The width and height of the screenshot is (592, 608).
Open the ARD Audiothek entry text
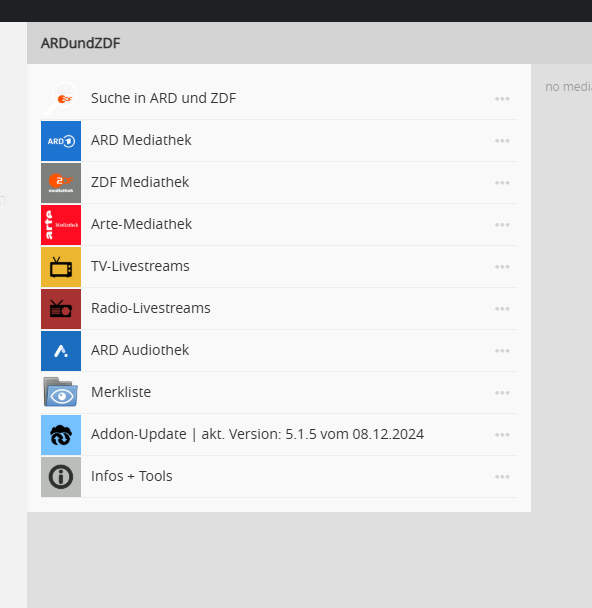click(140, 350)
